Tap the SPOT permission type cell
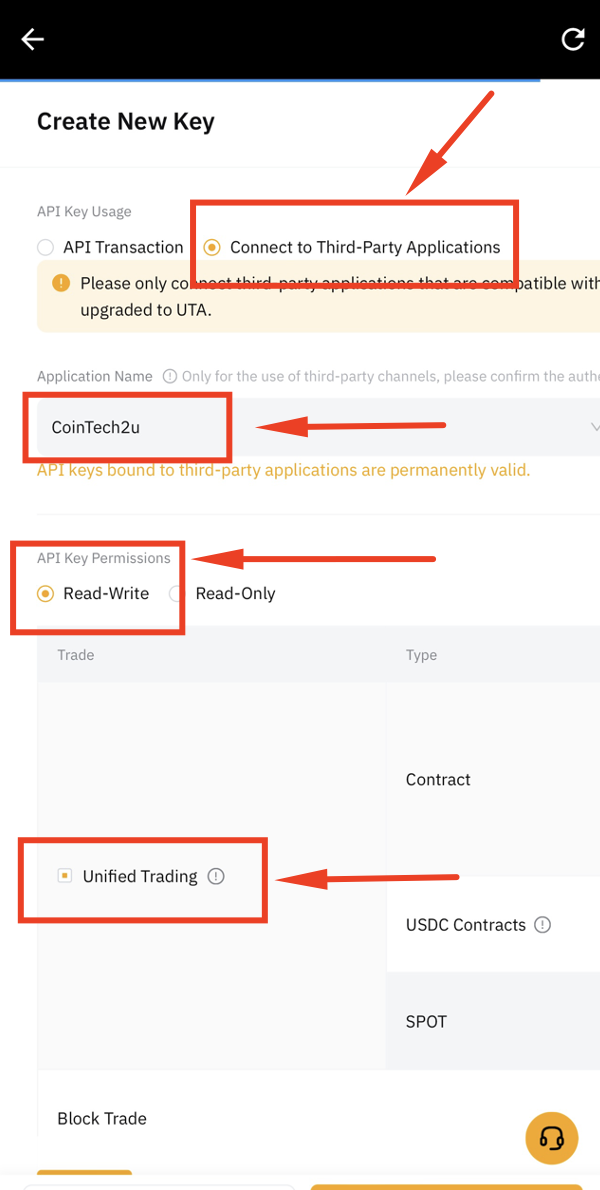The height and width of the screenshot is (1190, 600). 426,1022
